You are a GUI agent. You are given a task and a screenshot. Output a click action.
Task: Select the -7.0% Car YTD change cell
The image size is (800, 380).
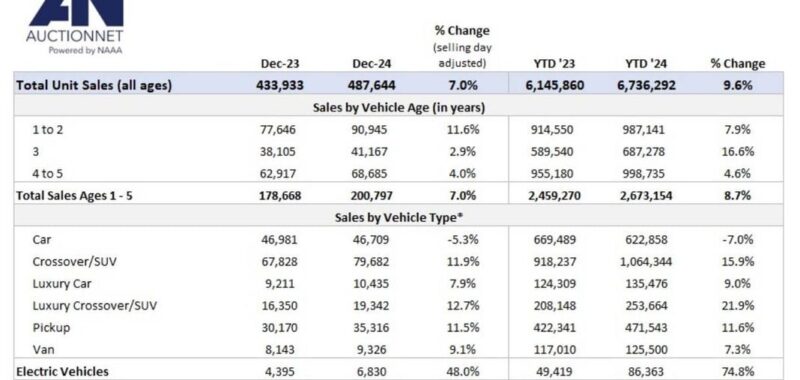738,240
